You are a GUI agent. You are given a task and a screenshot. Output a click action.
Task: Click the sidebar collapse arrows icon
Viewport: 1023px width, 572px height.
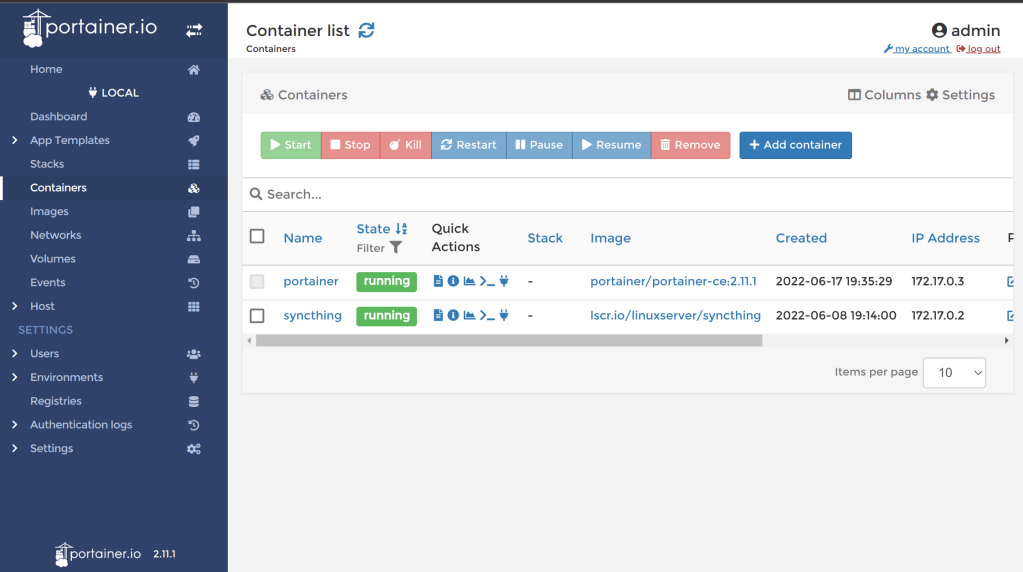(x=194, y=31)
